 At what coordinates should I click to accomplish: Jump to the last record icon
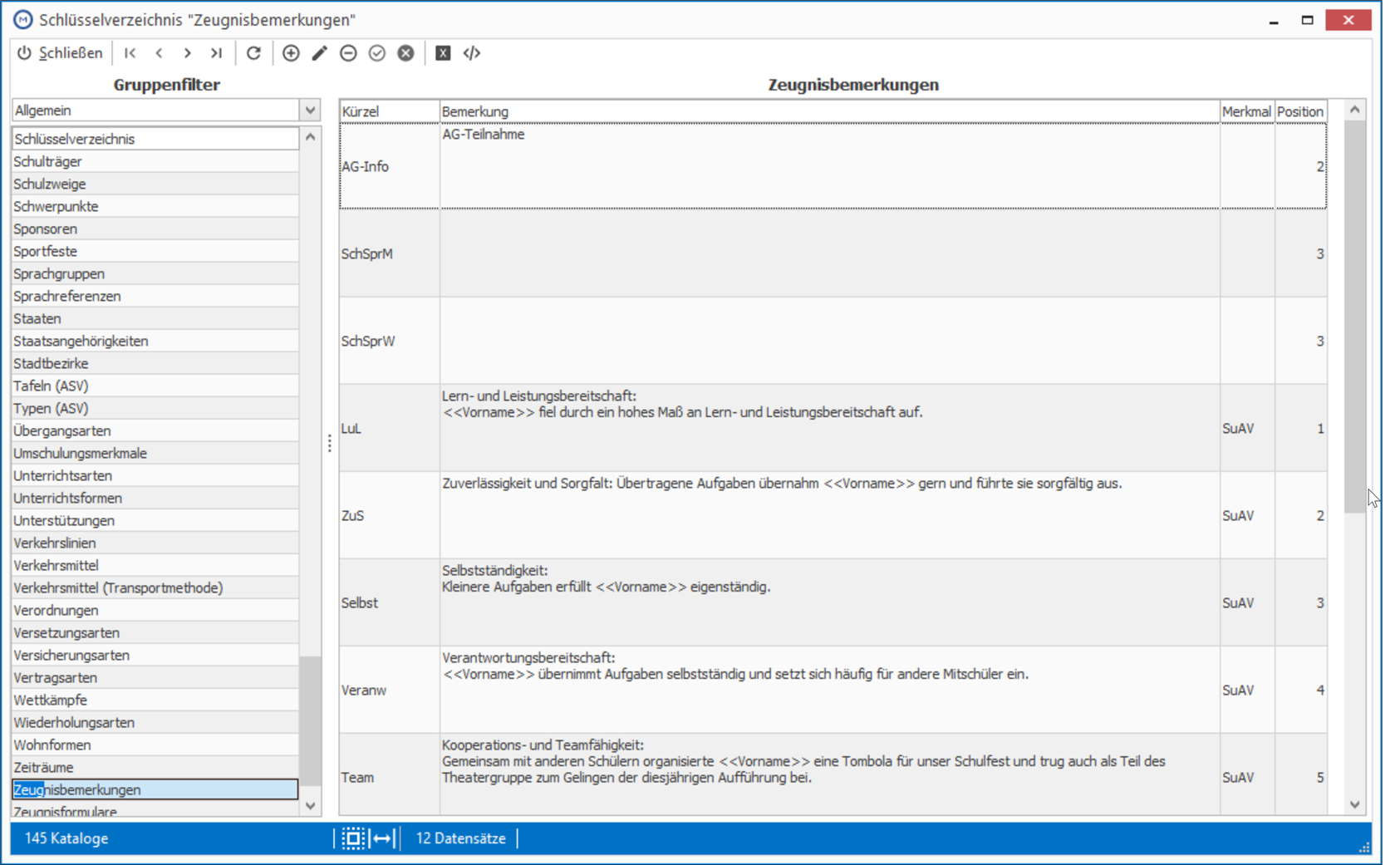coord(216,53)
